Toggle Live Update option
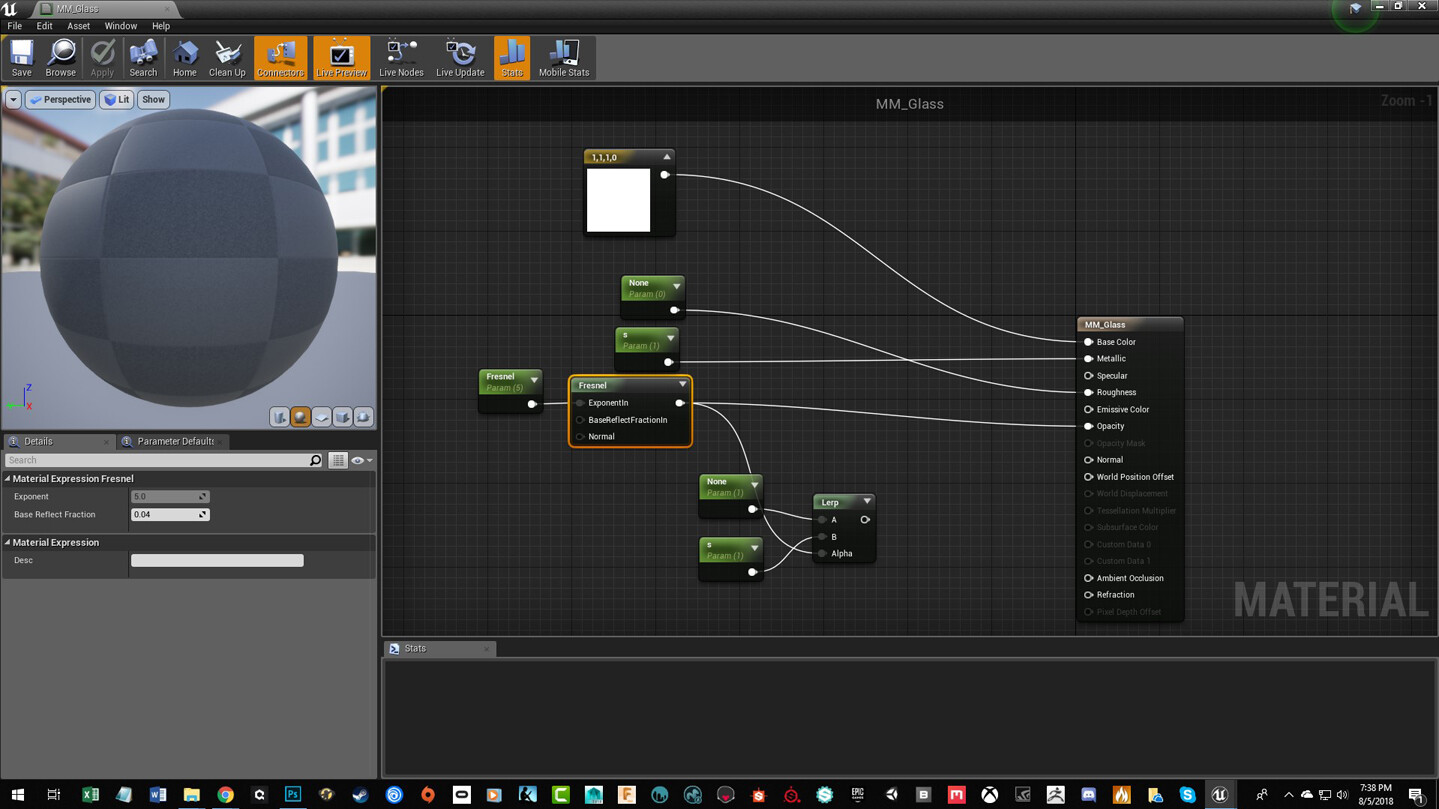The height and width of the screenshot is (809, 1439). 460,59
